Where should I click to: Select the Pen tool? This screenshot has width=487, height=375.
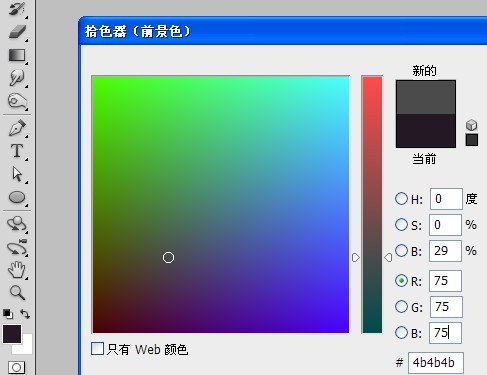click(x=17, y=128)
